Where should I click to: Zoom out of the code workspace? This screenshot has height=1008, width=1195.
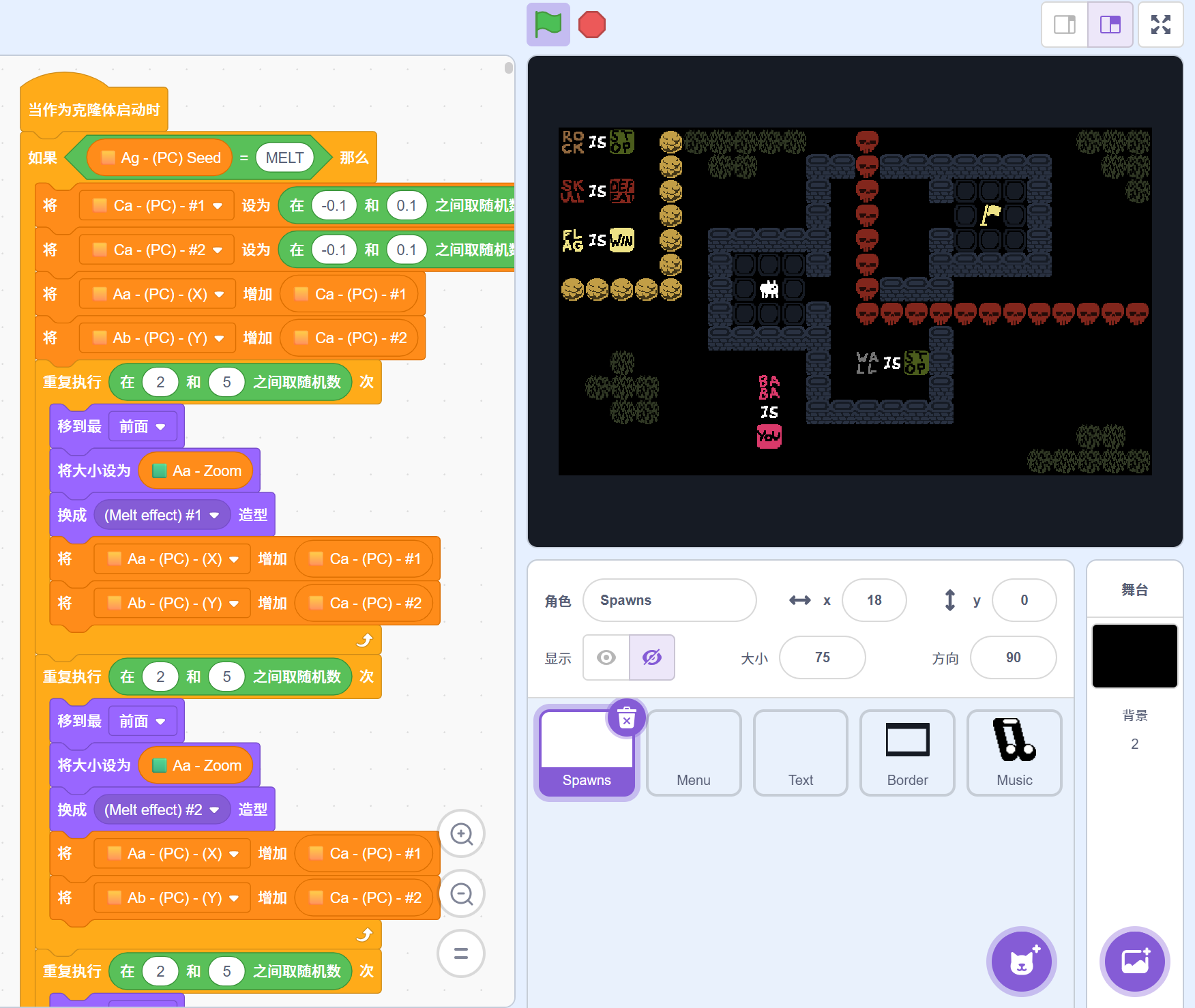462,893
